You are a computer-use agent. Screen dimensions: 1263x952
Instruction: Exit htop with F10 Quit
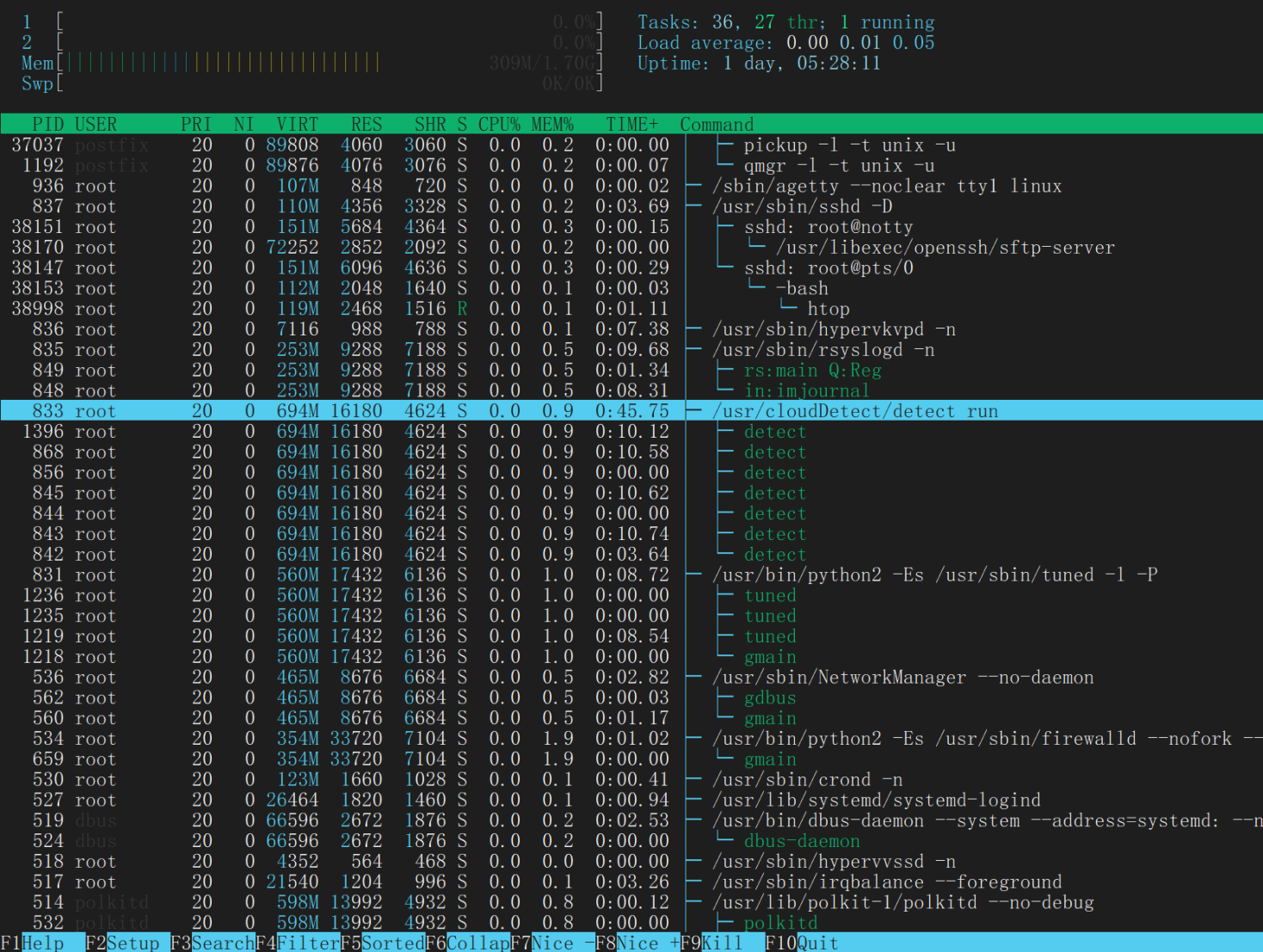click(802, 943)
